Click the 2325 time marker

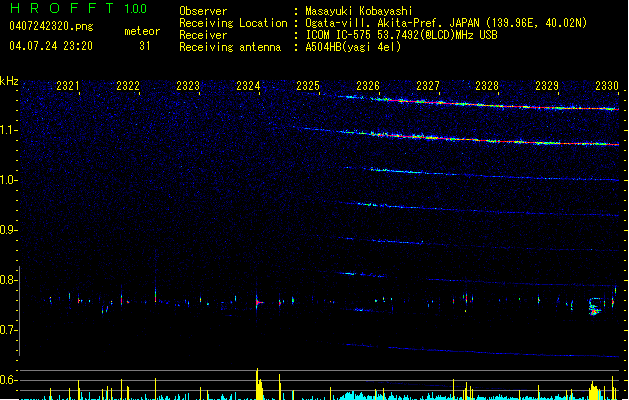(308, 86)
